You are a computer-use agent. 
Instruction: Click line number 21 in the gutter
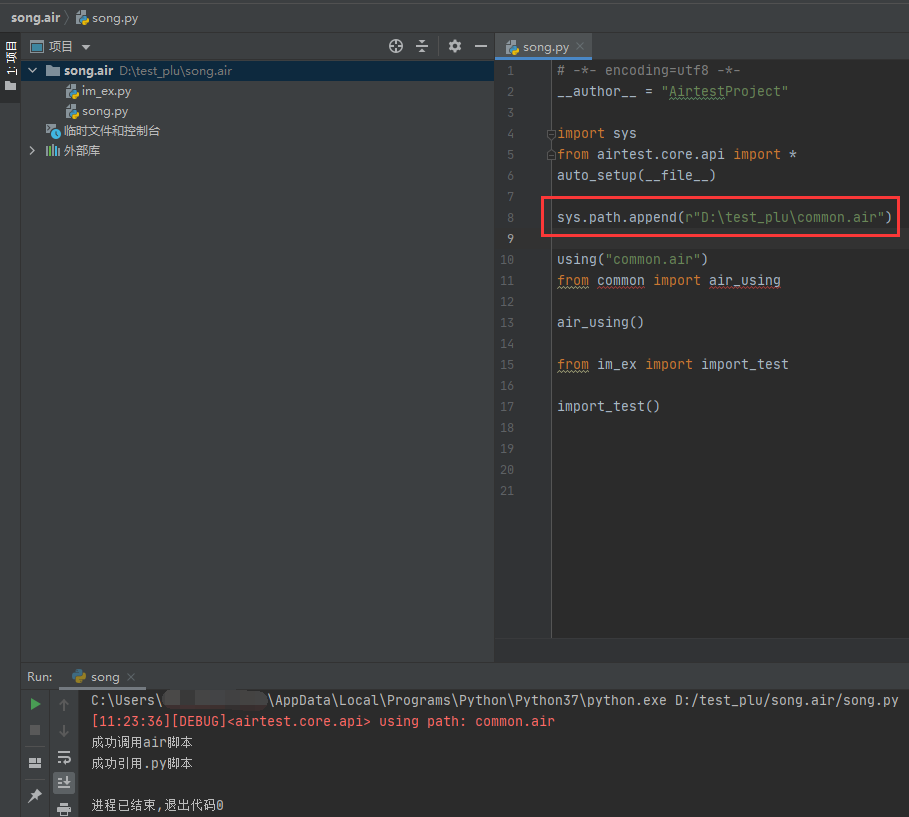pos(507,491)
